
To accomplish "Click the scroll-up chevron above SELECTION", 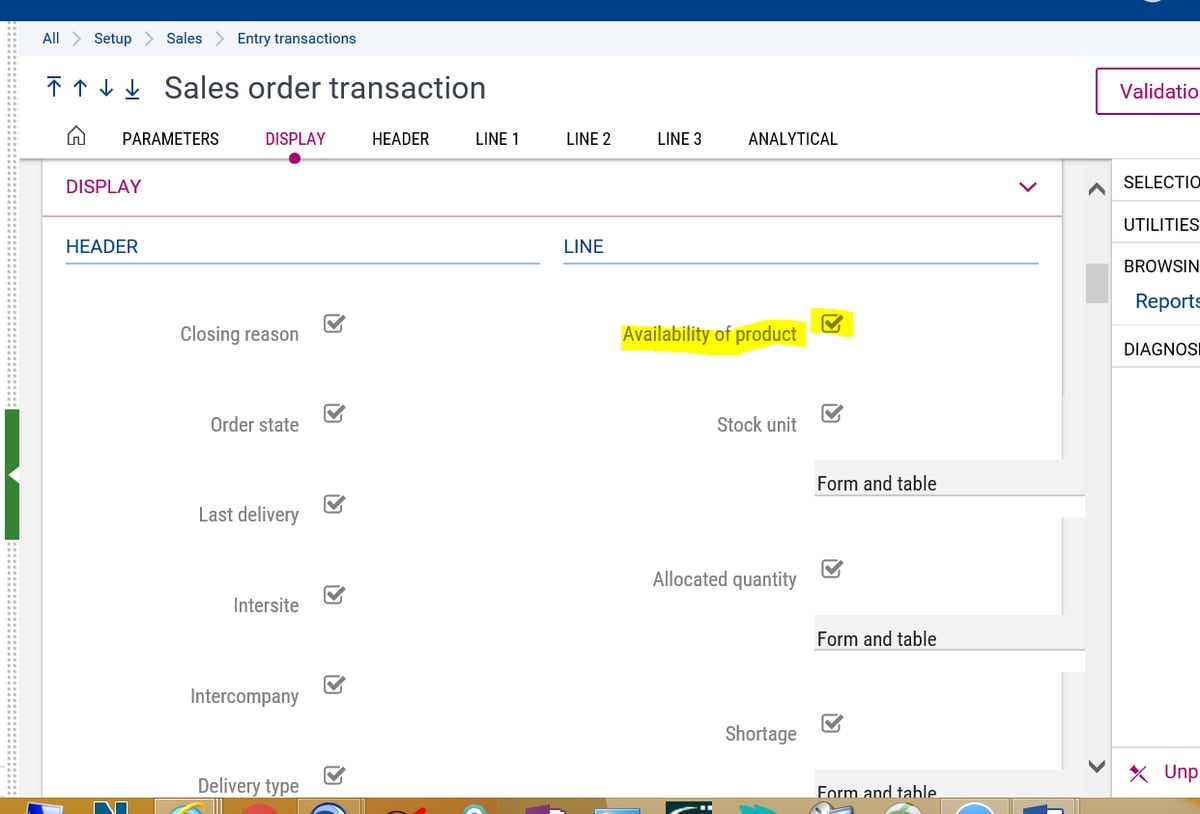I will click(1096, 188).
